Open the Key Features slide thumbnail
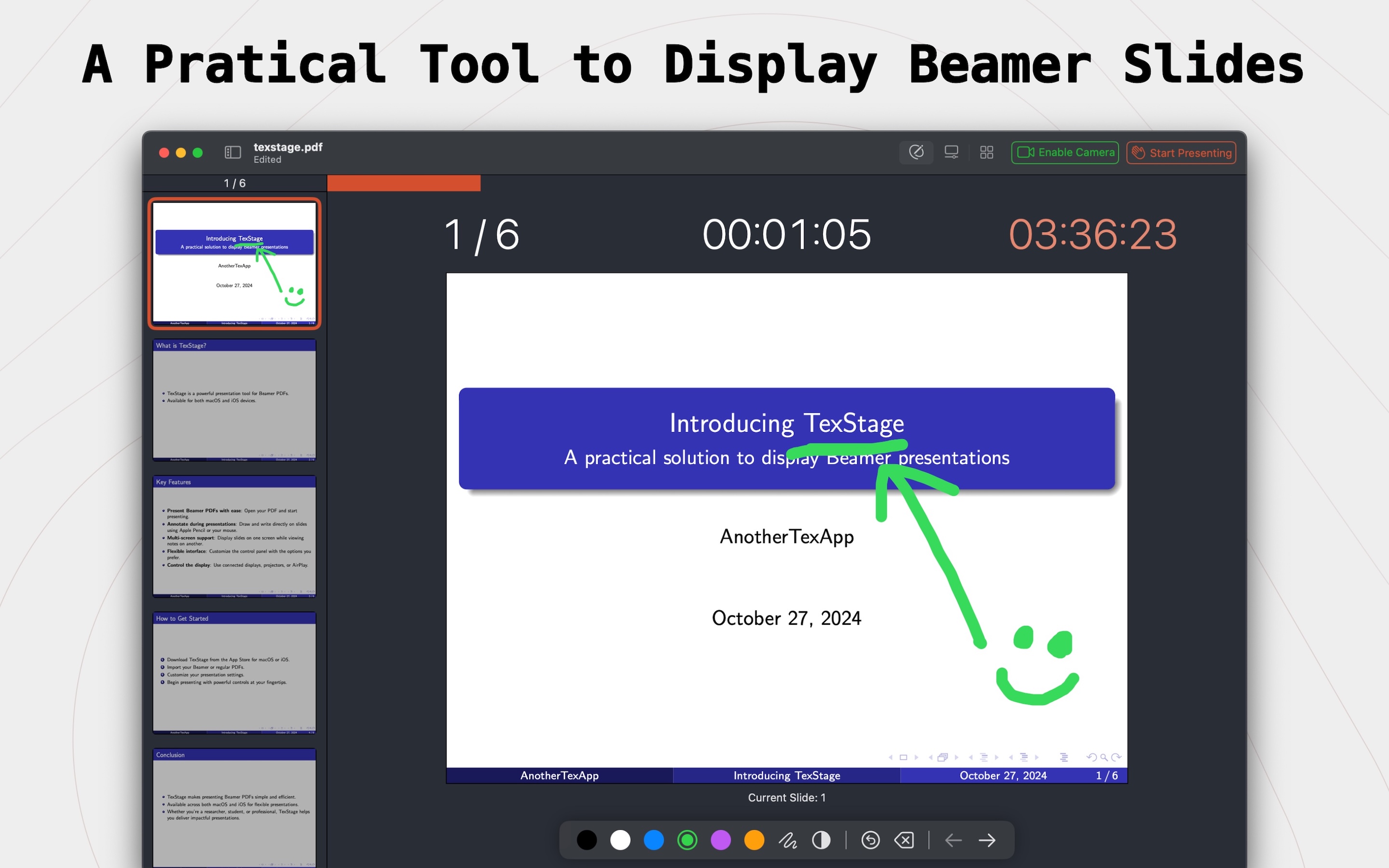Image resolution: width=1389 pixels, height=868 pixels. point(234,537)
